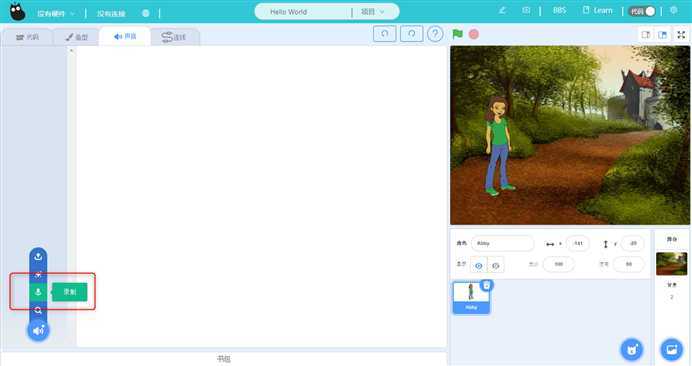This screenshot has width=692, height=366.
Task: Click the add sprite cat button
Action: tap(632, 349)
